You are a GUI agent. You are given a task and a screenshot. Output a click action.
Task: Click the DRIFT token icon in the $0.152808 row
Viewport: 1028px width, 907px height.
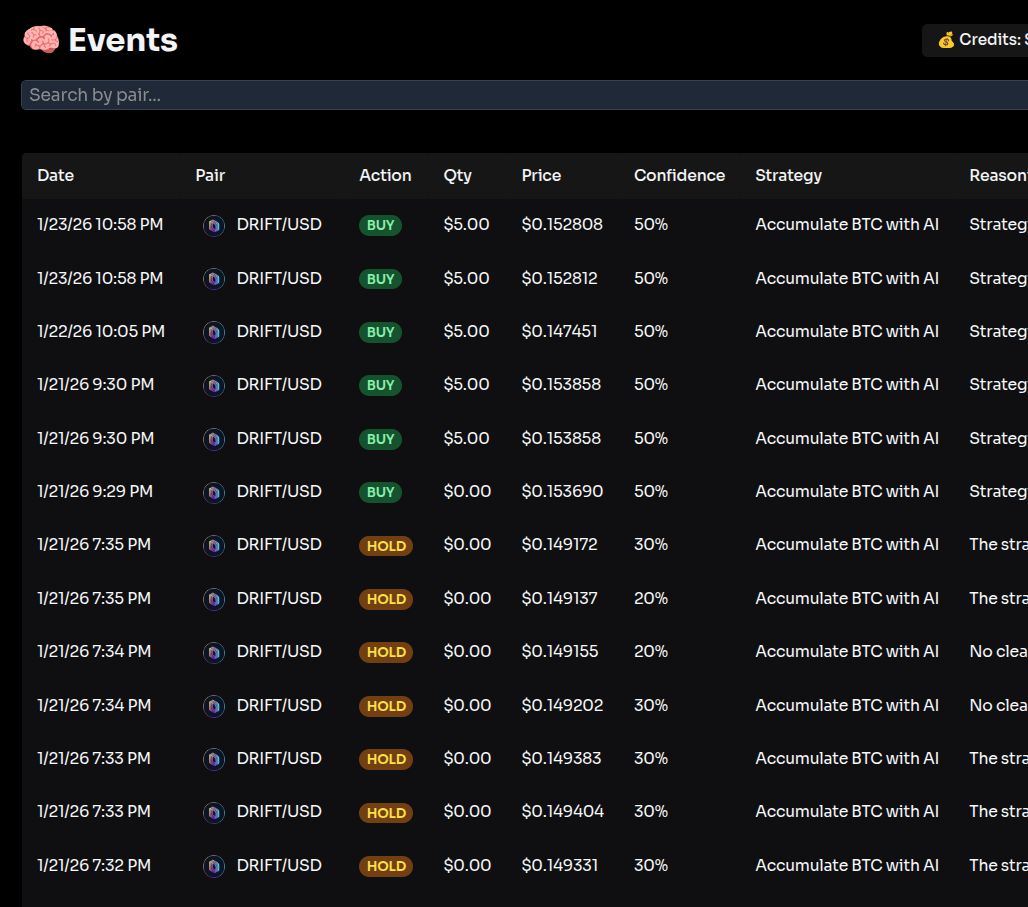click(214, 225)
